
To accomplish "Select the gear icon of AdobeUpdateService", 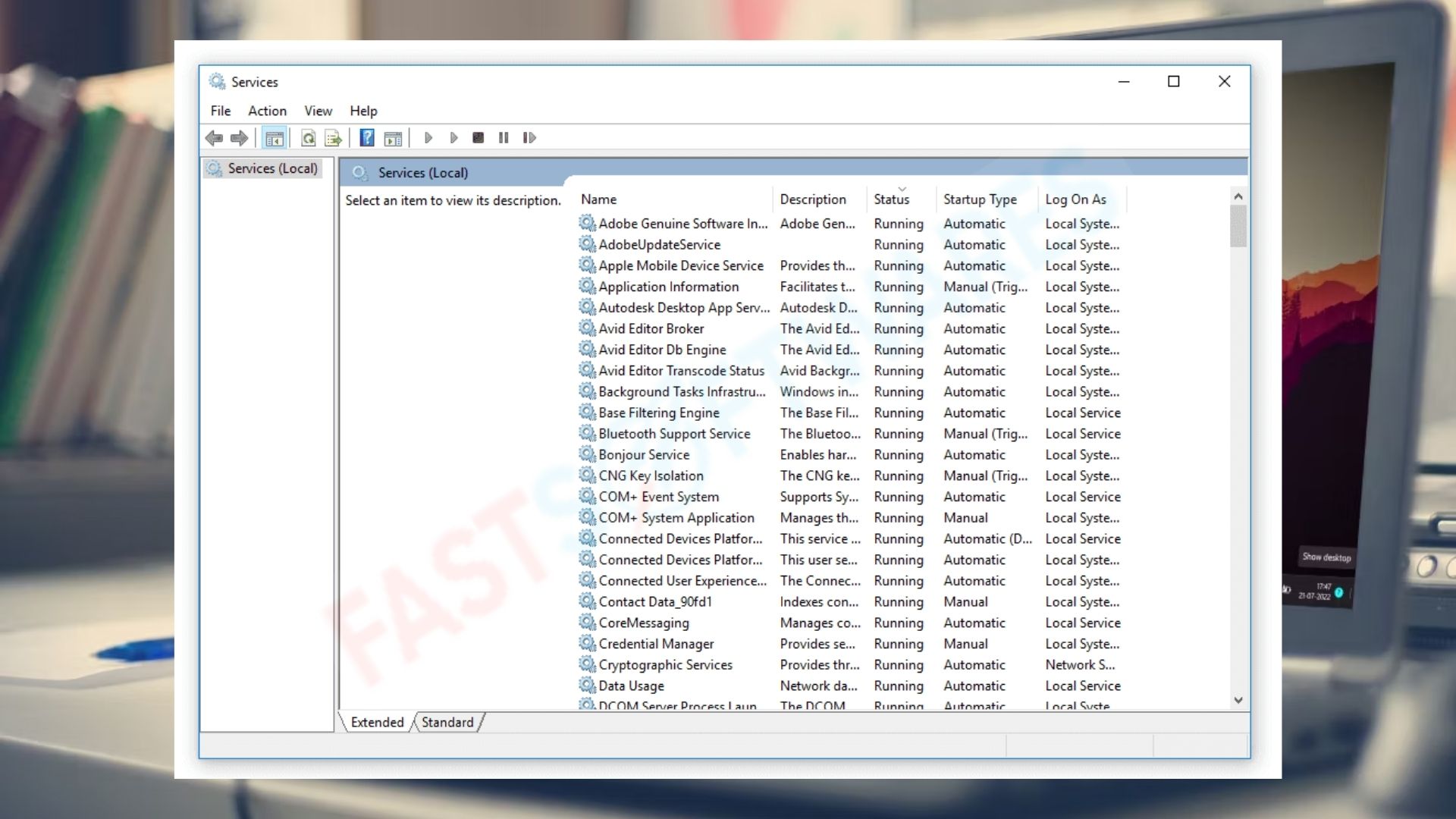I will click(x=587, y=244).
